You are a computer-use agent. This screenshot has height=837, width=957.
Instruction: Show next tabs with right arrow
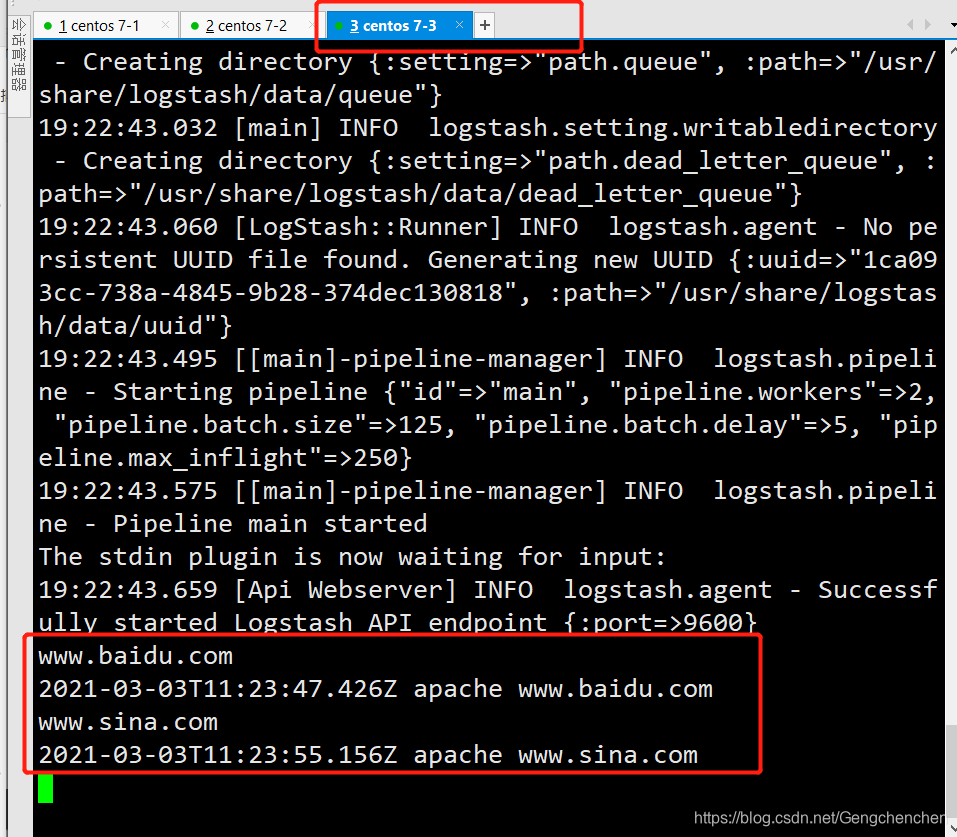[928, 24]
